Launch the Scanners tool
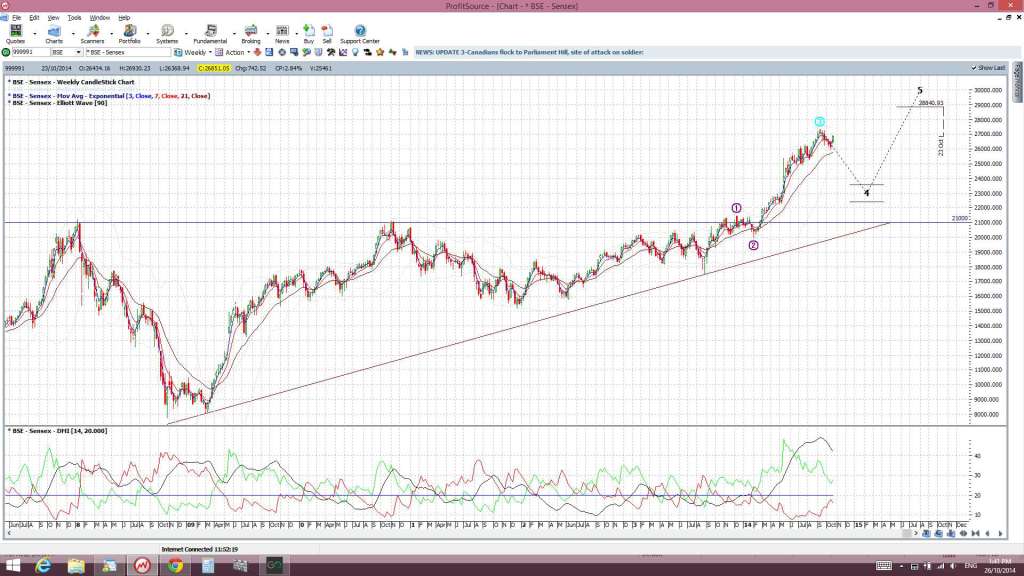The width and height of the screenshot is (1024, 576). (92, 34)
